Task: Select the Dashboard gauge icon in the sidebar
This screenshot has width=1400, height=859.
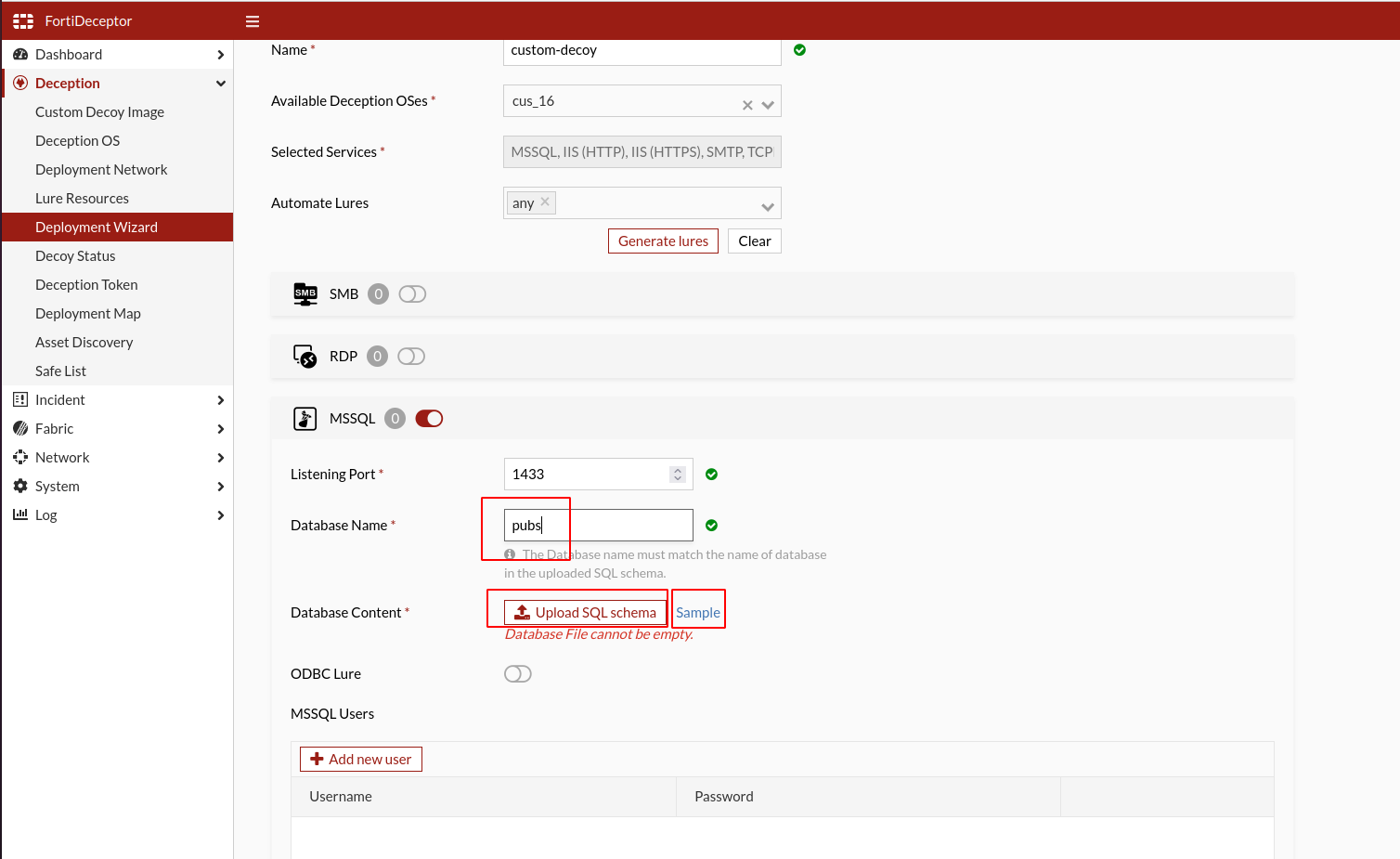Action: coord(20,54)
